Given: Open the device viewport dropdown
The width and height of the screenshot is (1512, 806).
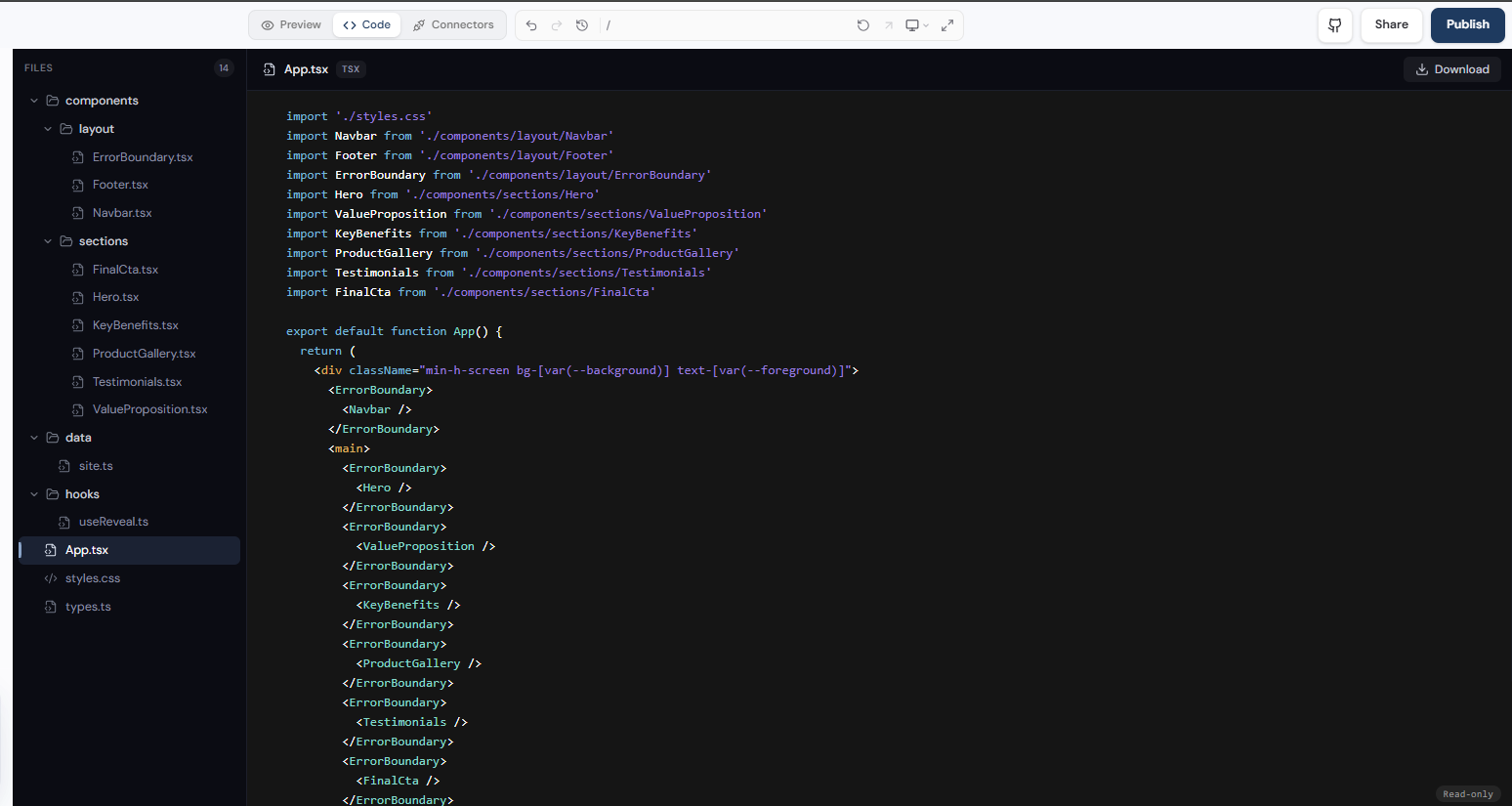Looking at the screenshot, I should click(916, 25).
